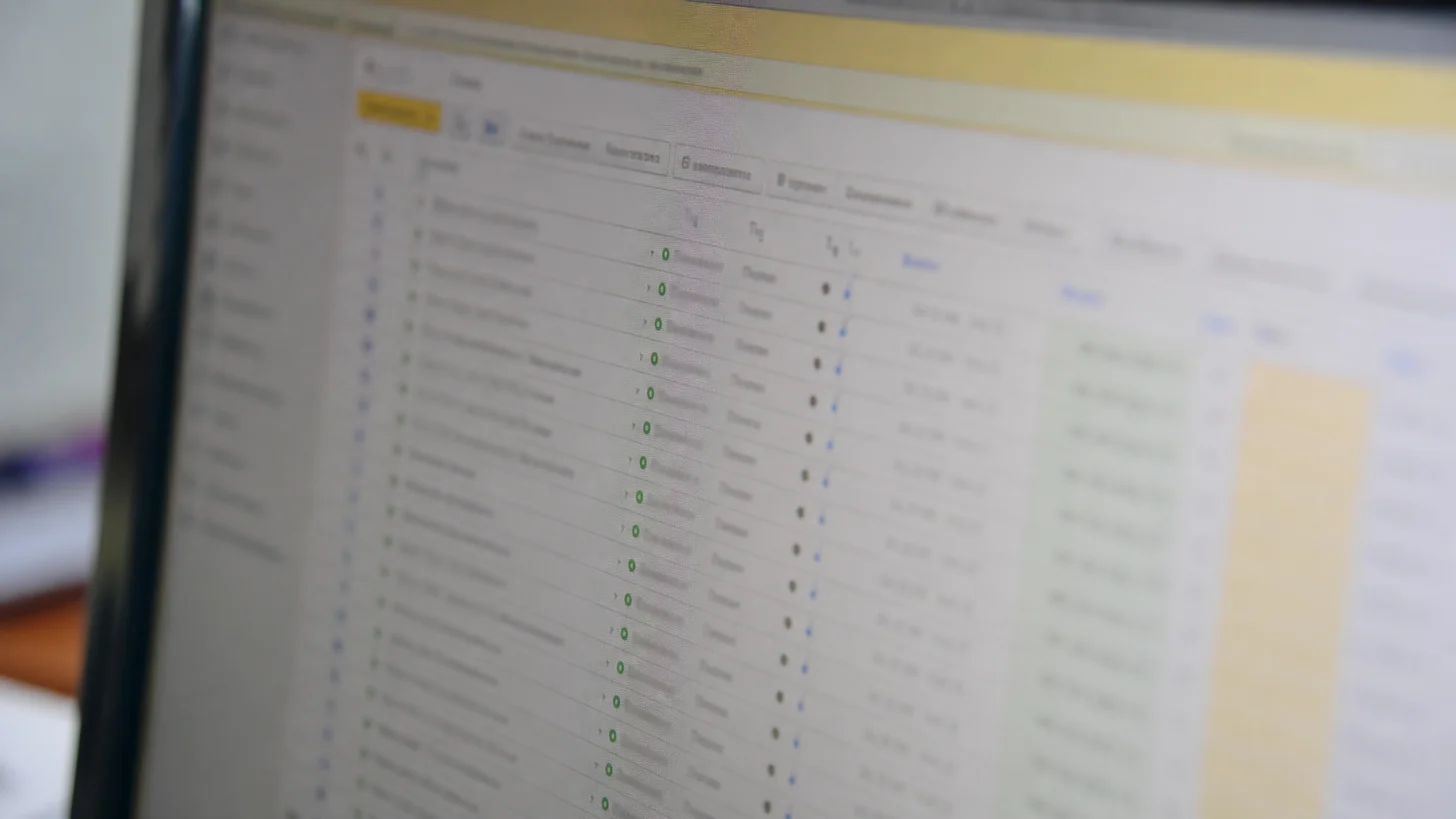Click the yellow button in the toolbar
1456x819 pixels.
(x=399, y=112)
